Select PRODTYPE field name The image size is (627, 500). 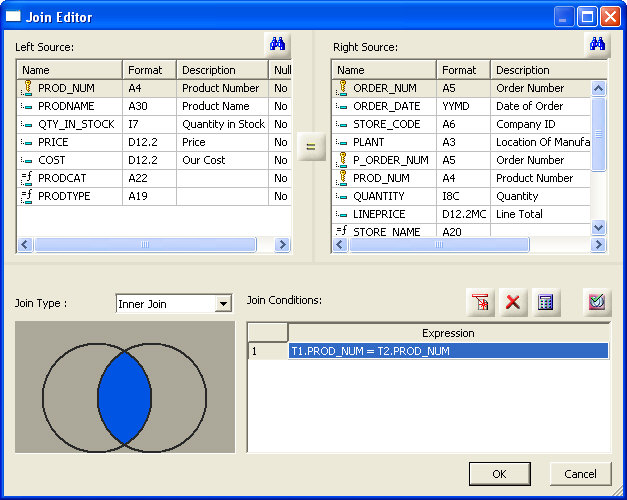64,196
